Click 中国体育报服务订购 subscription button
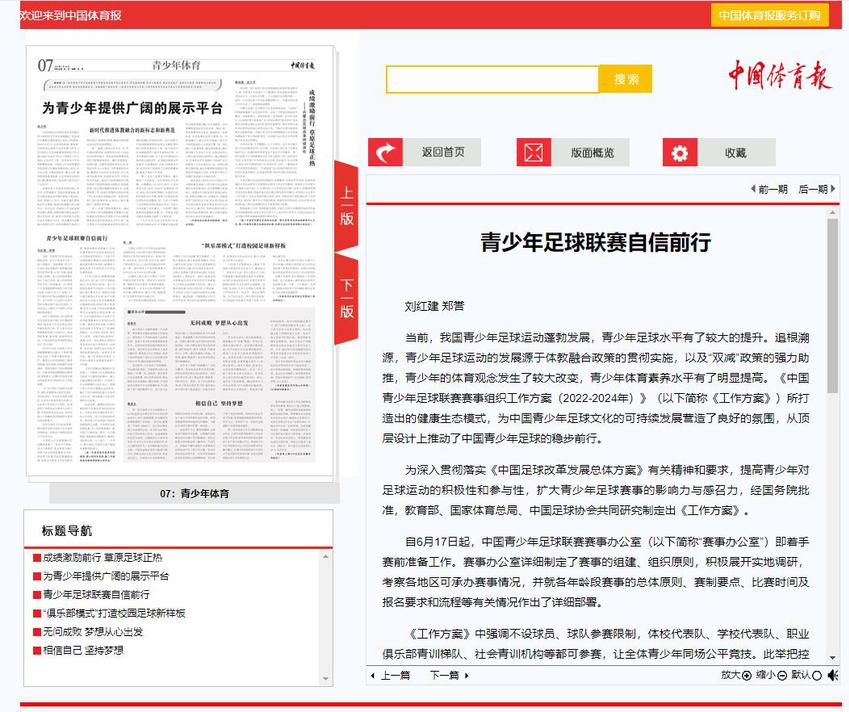 (769, 15)
